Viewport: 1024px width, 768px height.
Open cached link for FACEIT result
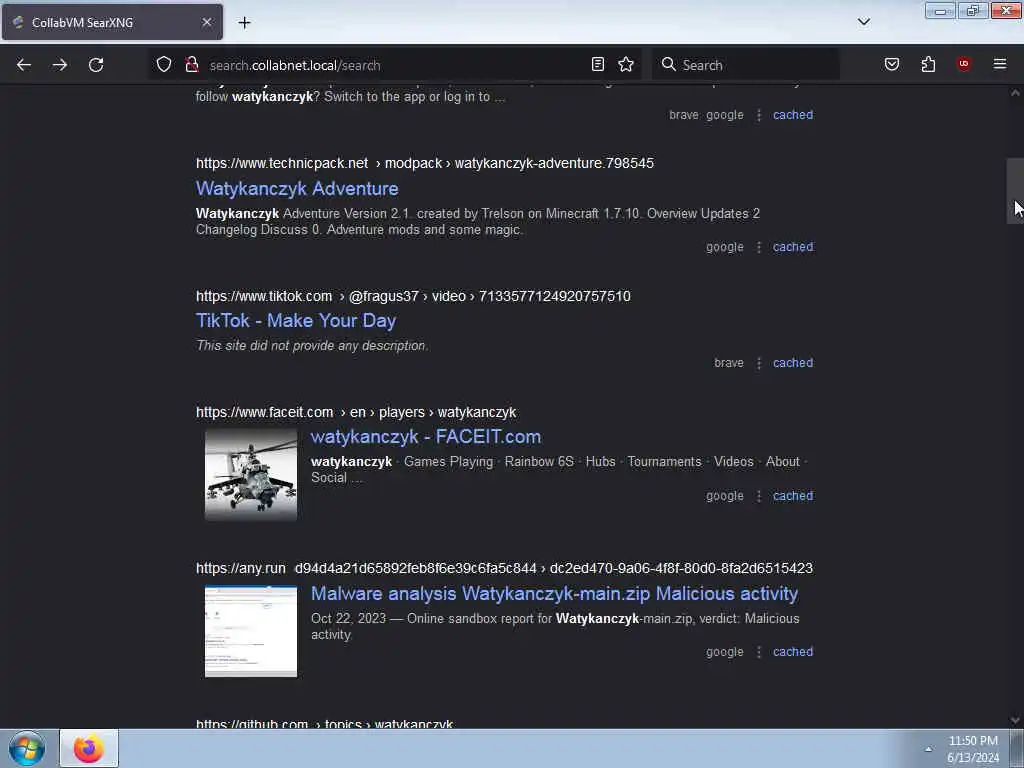[793, 496]
